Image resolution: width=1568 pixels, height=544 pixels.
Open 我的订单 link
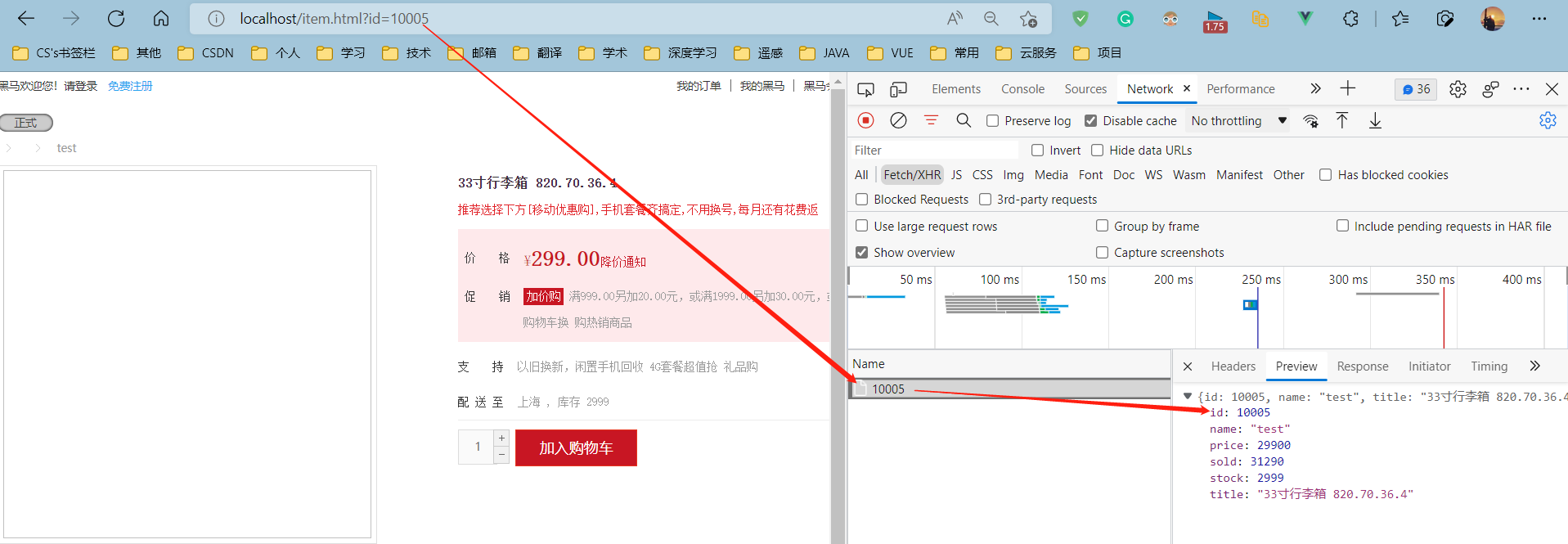tap(699, 86)
